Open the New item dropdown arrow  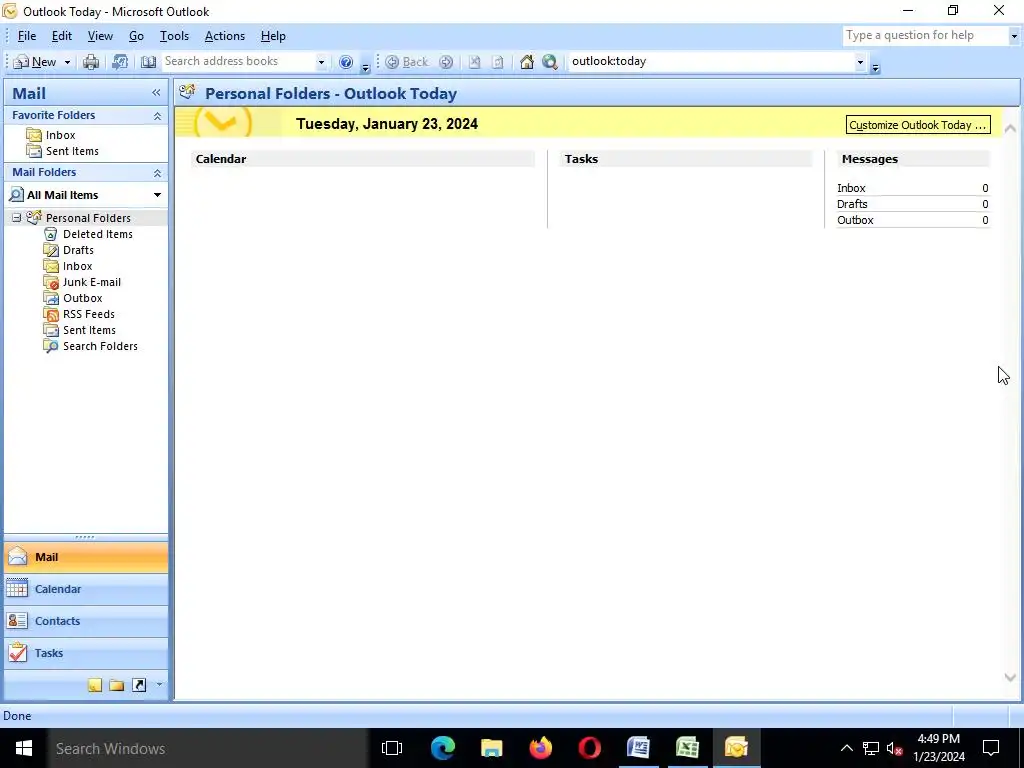(x=67, y=62)
